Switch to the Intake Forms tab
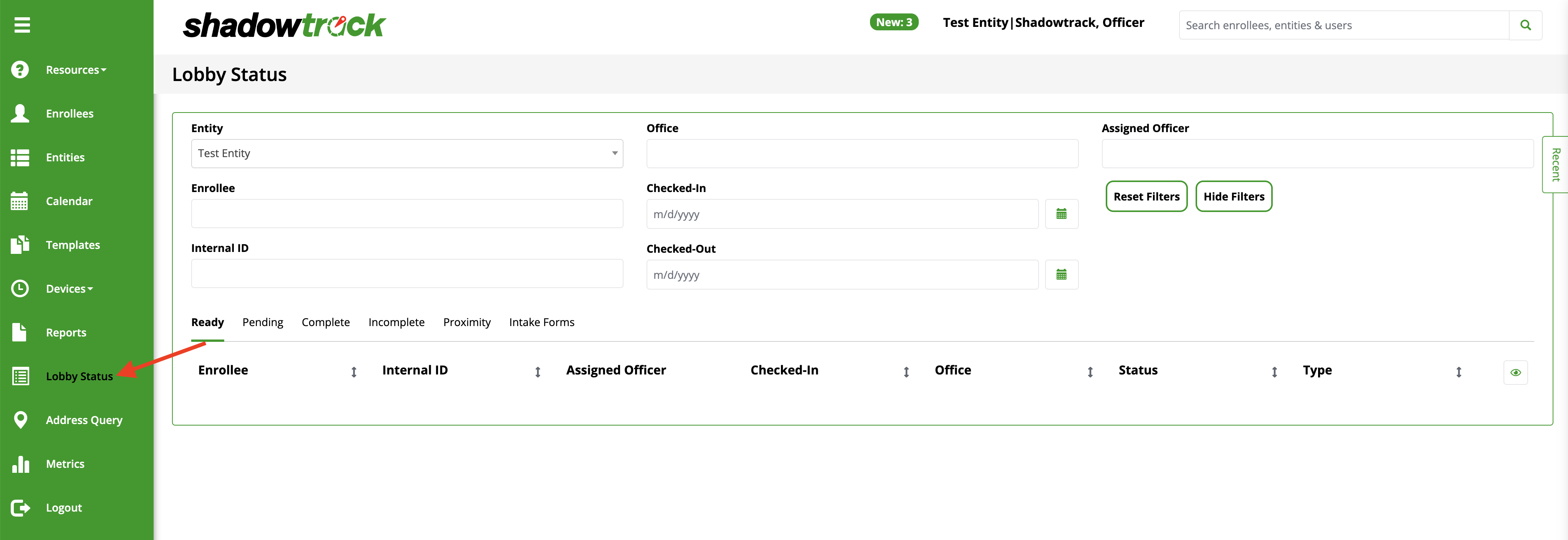Image resolution: width=1568 pixels, height=540 pixels. tap(541, 322)
